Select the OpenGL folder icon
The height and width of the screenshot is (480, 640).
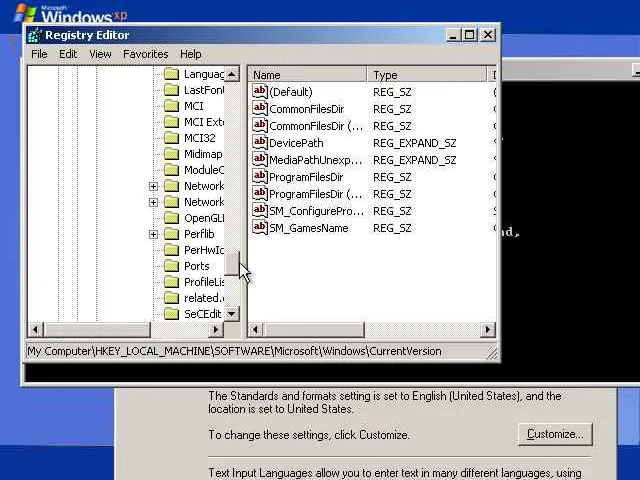pos(171,218)
